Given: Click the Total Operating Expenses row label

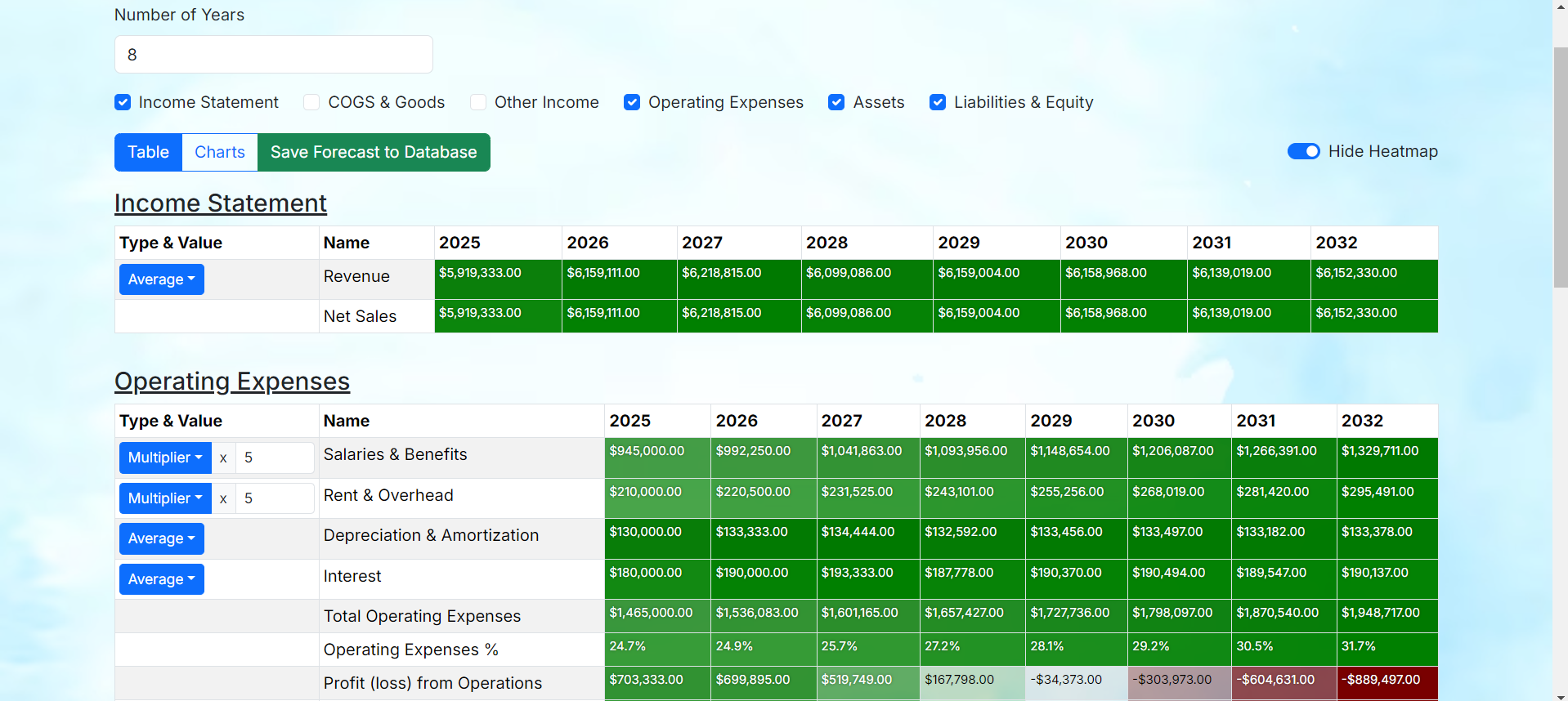Looking at the screenshot, I should pos(422,616).
